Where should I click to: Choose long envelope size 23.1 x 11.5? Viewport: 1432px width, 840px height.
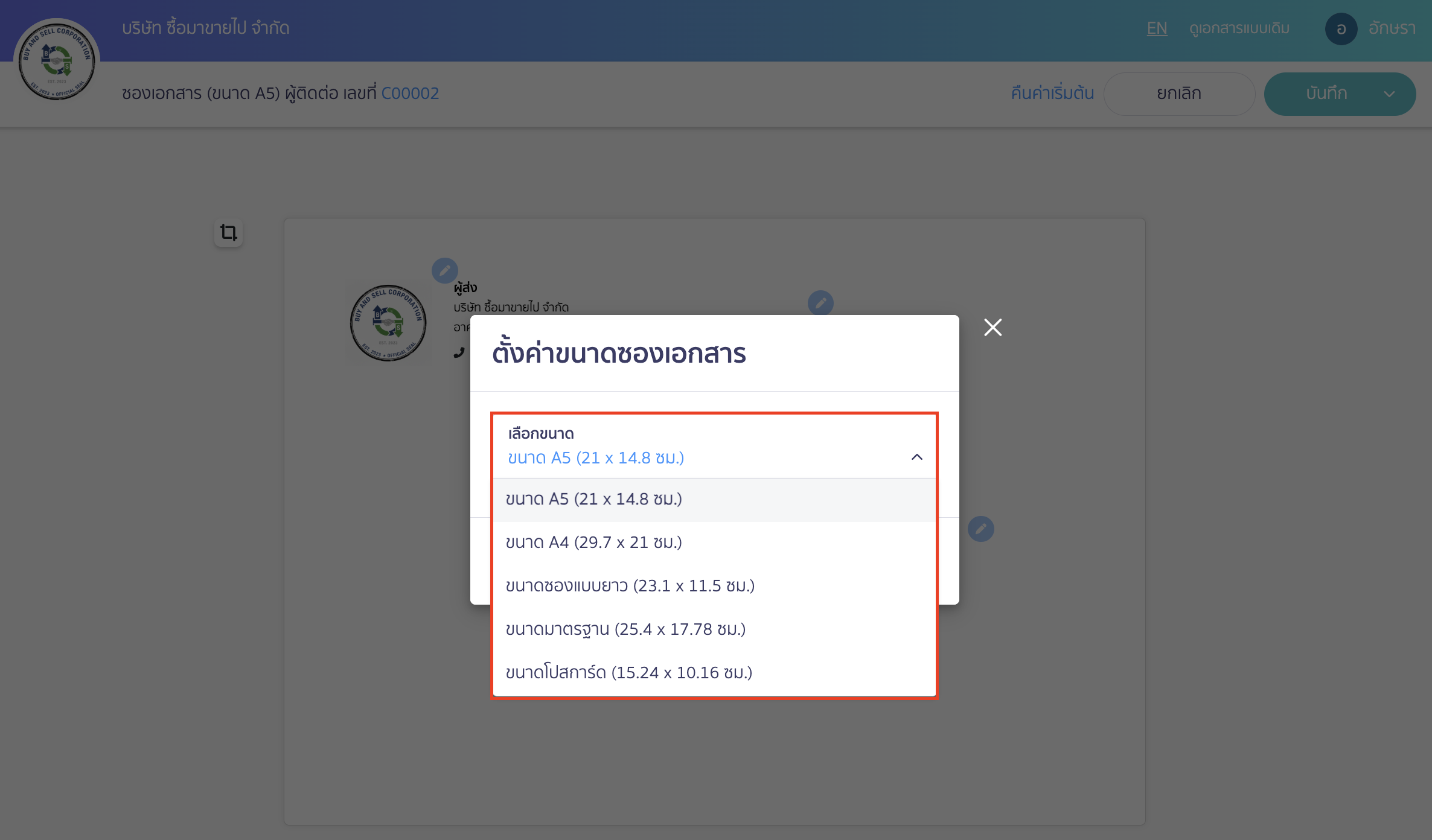[x=630, y=586]
